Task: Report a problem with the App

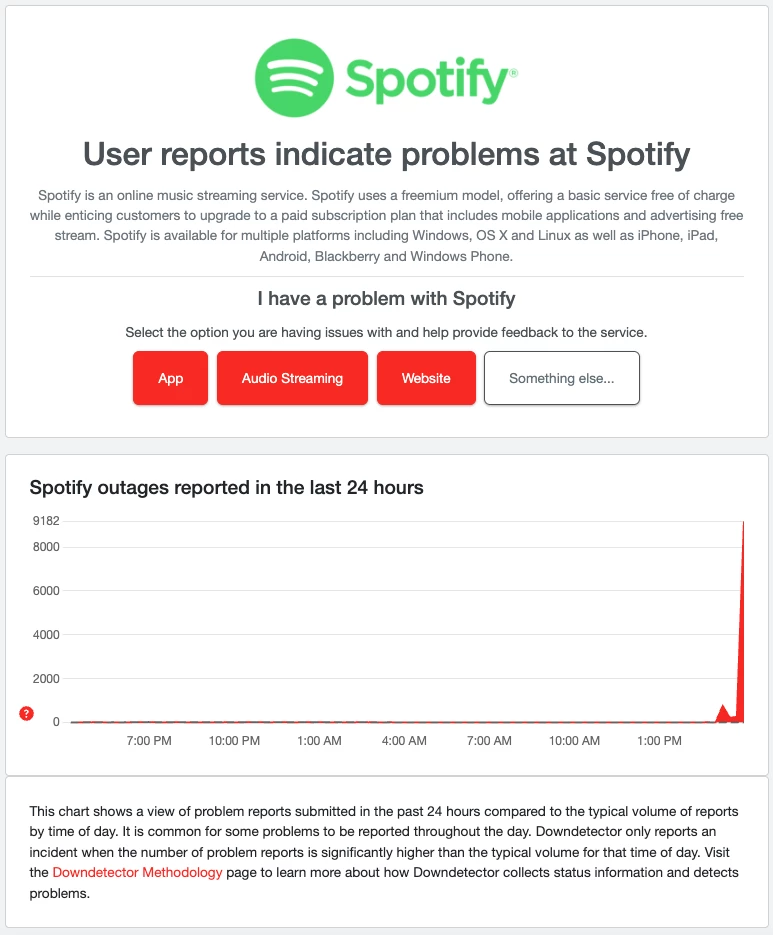Action: pos(170,378)
